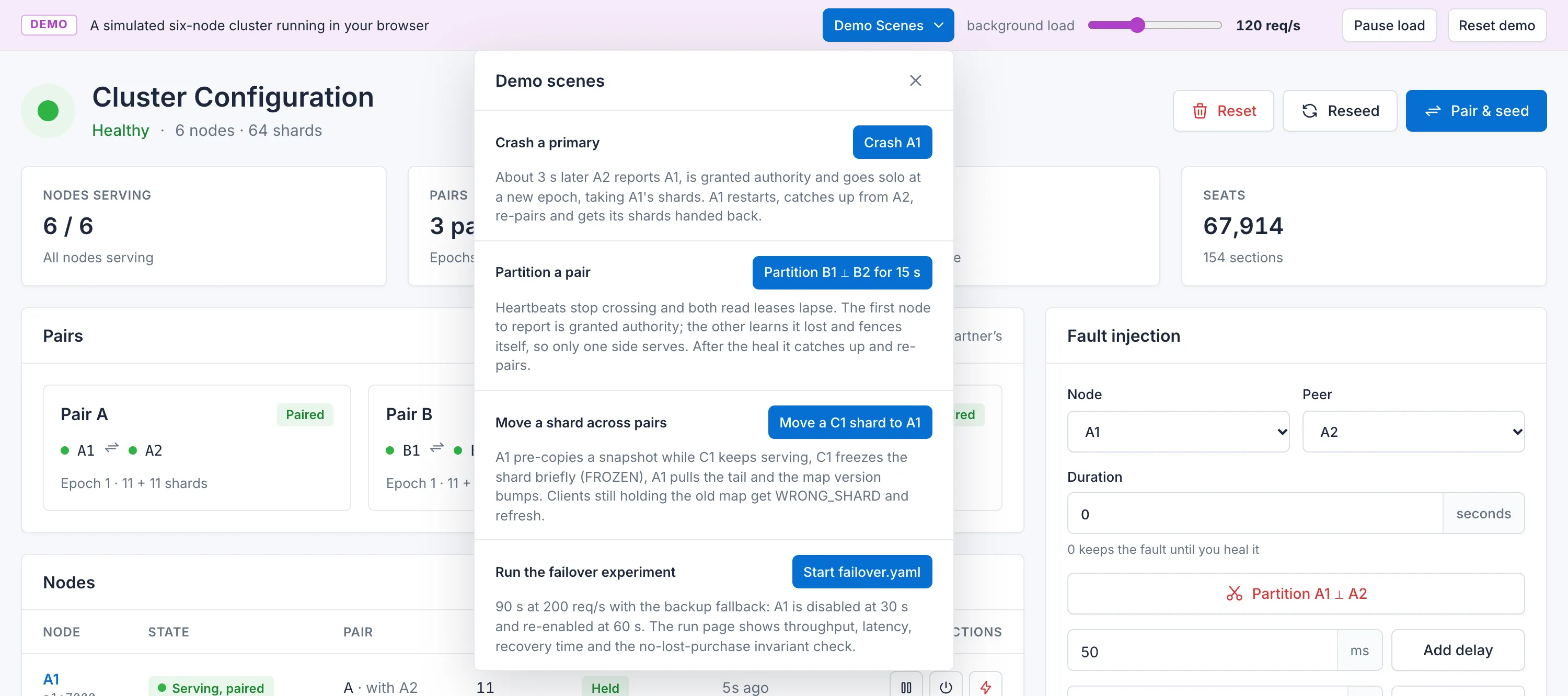Close the Demo scenes popup
Viewport: 1568px width, 696px height.
pyautogui.click(x=916, y=80)
